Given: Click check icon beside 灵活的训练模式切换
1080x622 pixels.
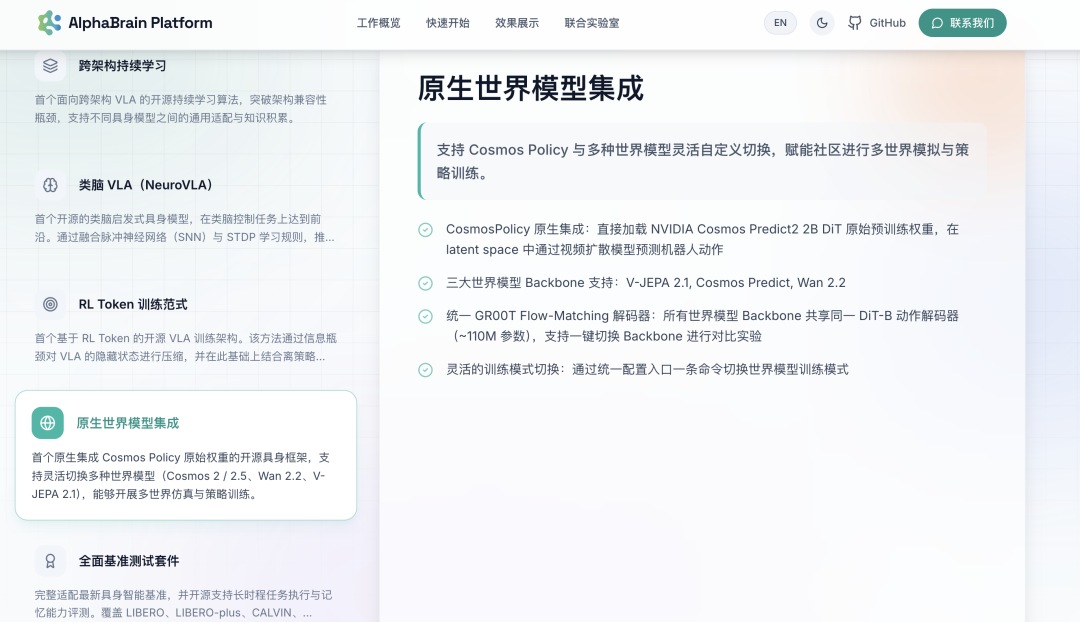Looking at the screenshot, I should 425,370.
